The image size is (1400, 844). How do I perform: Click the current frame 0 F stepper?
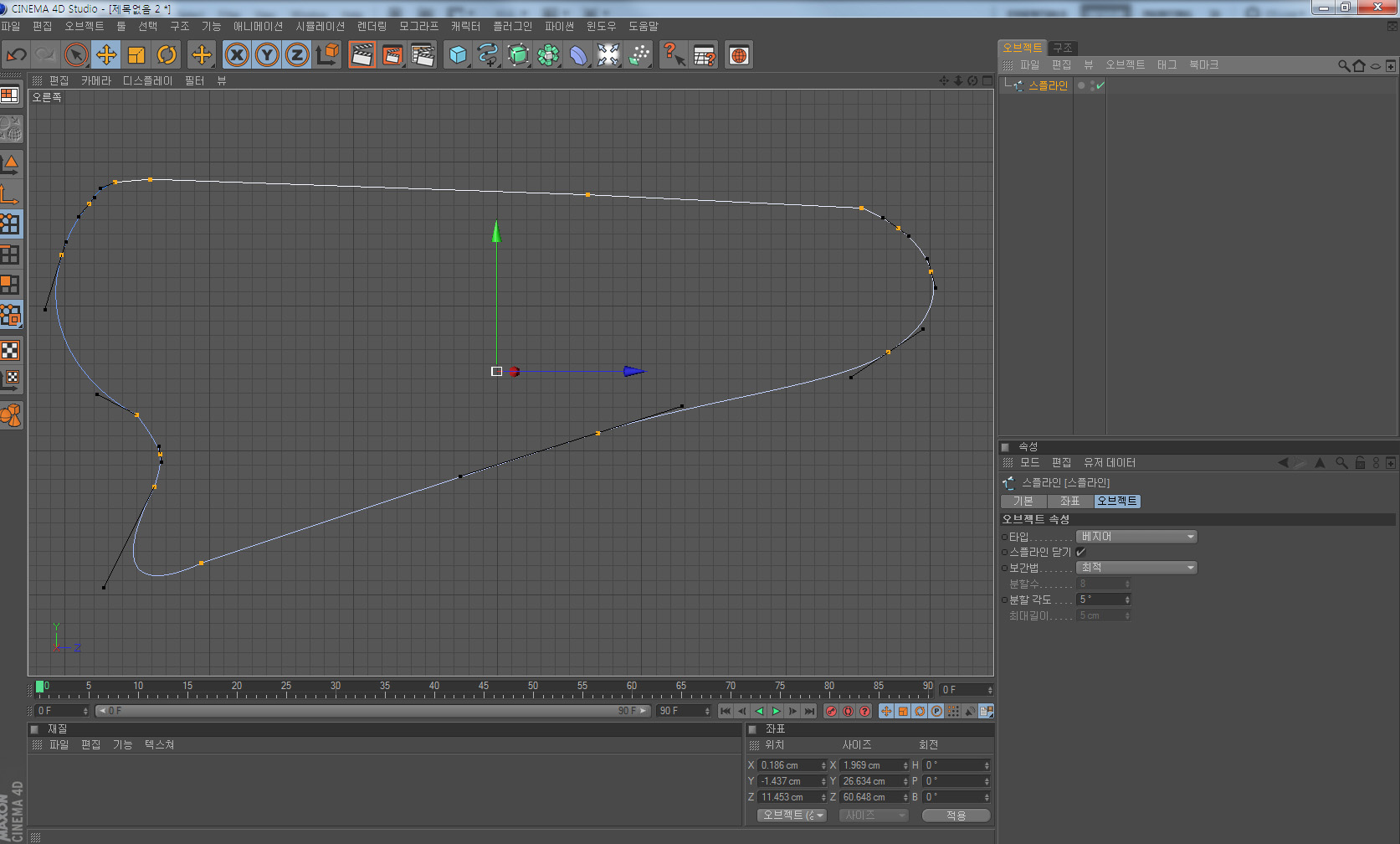pyautogui.click(x=85, y=711)
